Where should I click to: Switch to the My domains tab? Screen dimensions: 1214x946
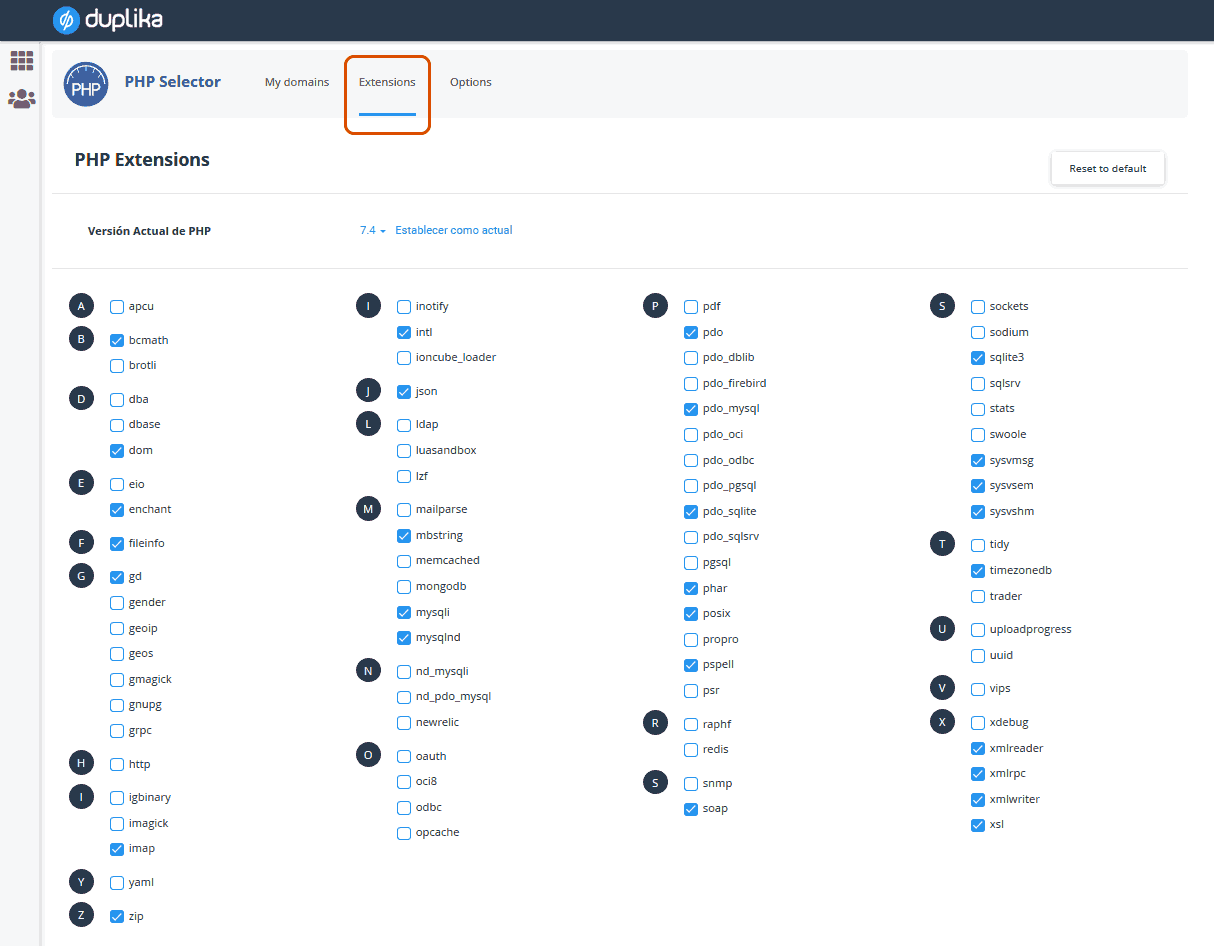[296, 82]
